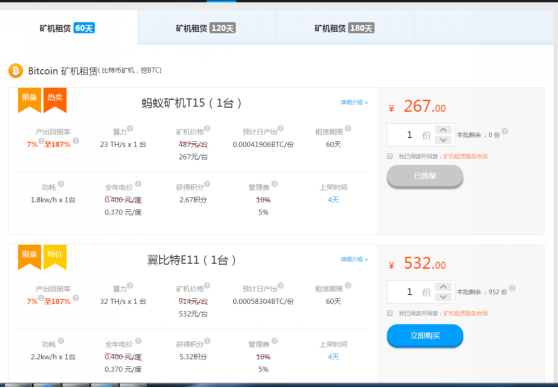This screenshot has width=558, height=388.
Task: Click 1.8kw/h x 1台 power value
Action: pos(53,200)
